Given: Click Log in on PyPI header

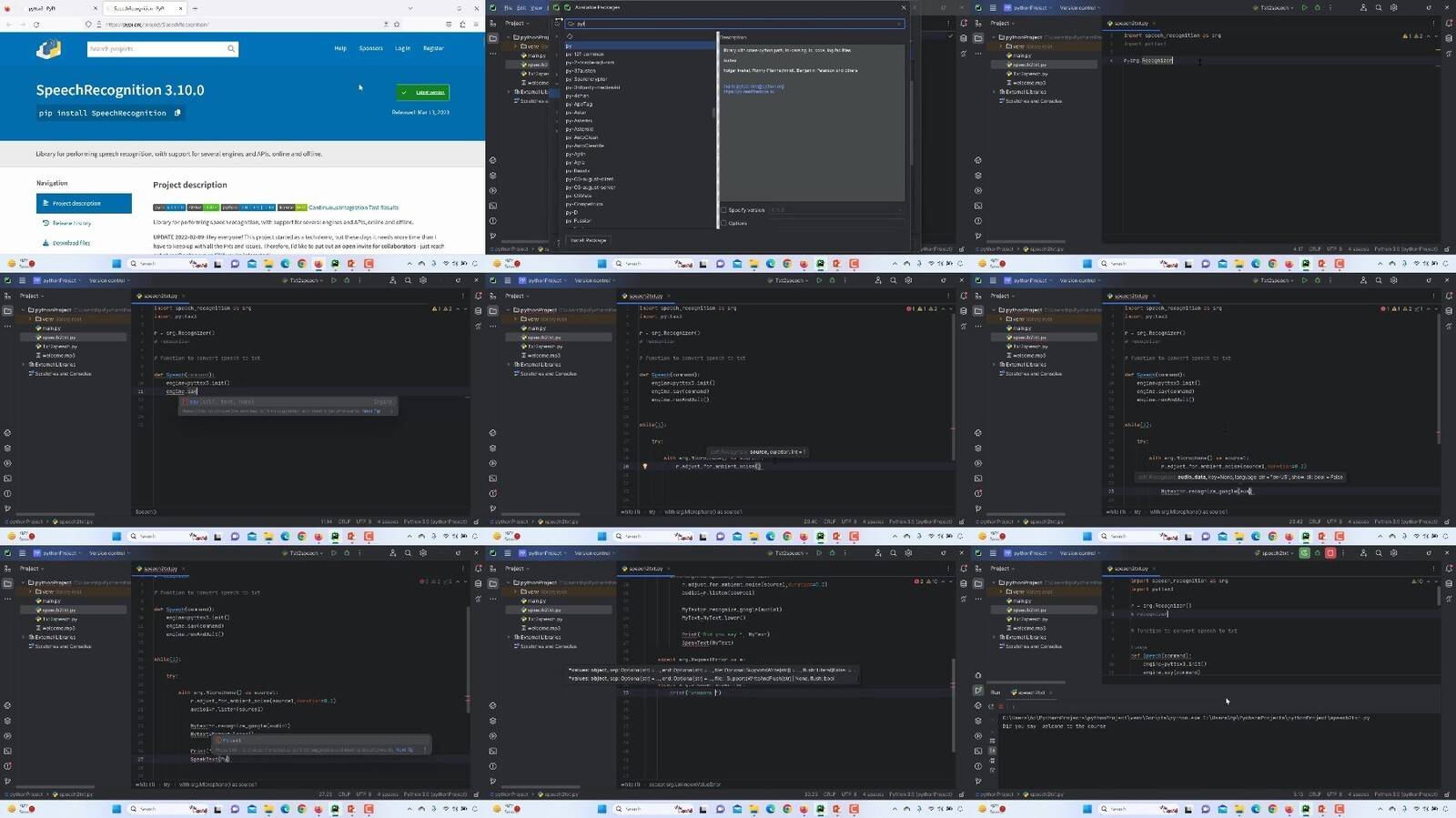Looking at the screenshot, I should 402,48.
